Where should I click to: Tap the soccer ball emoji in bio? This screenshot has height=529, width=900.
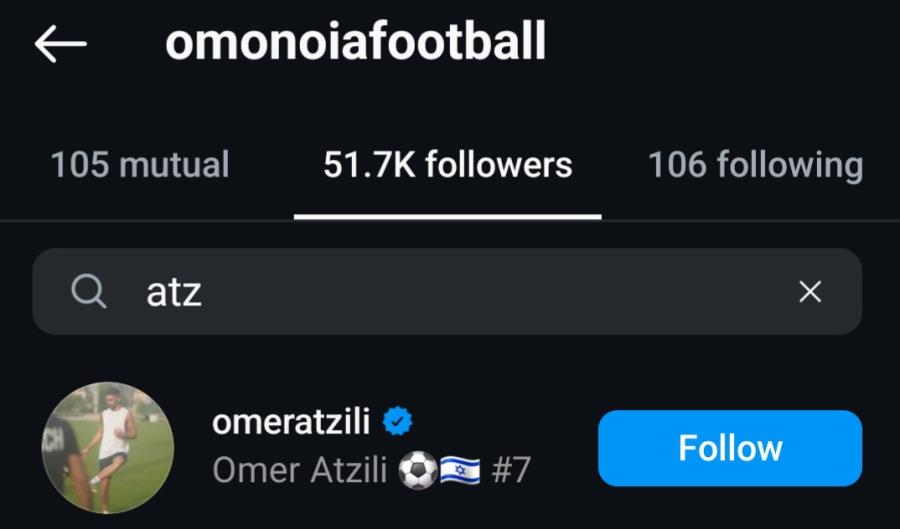(x=418, y=470)
